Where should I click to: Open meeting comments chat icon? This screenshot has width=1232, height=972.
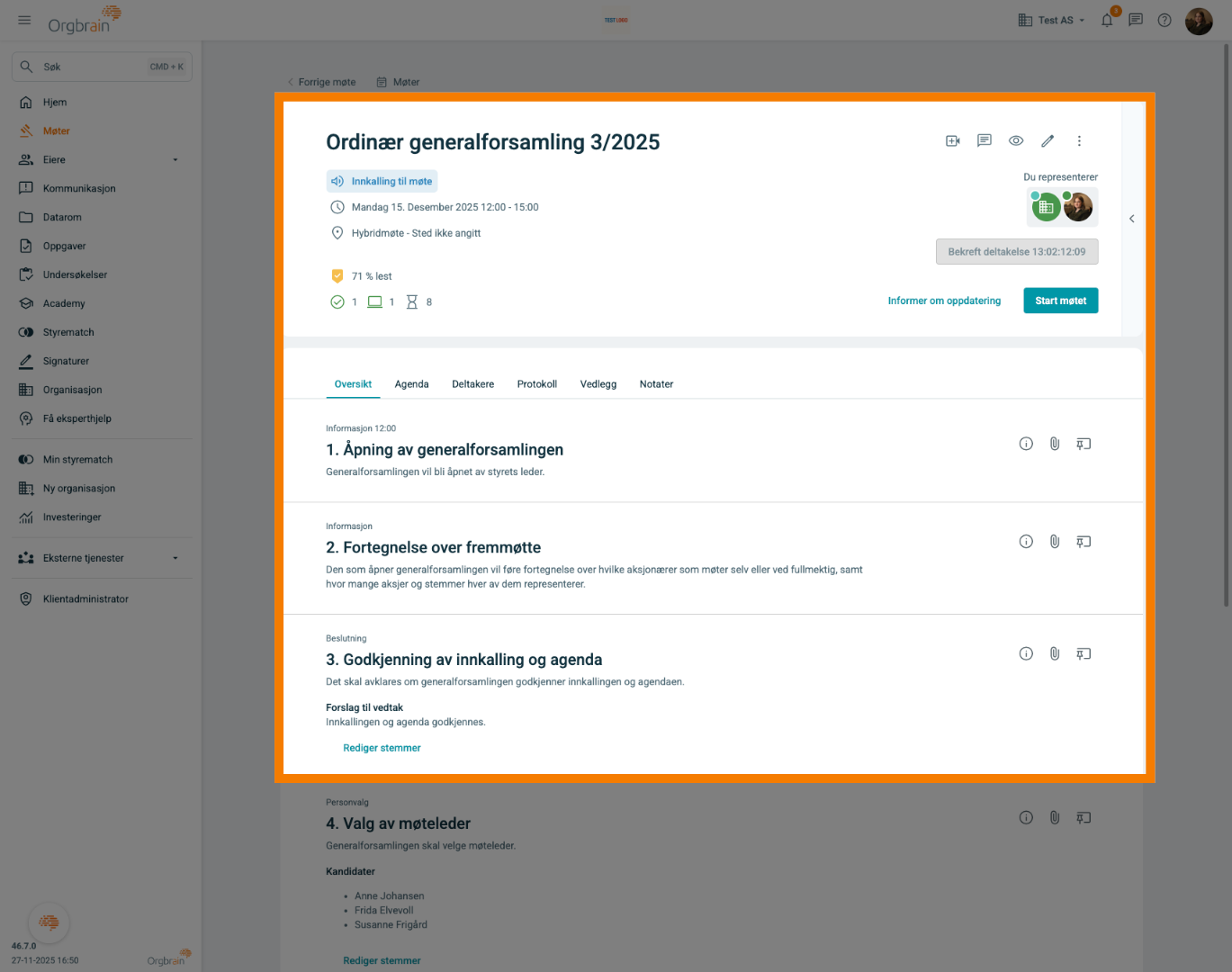(x=984, y=141)
